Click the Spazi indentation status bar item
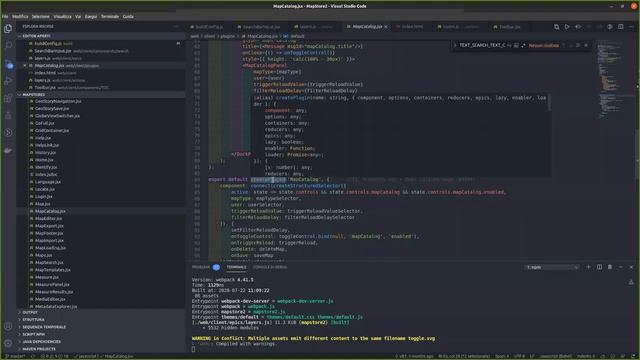Viewport: 640px width, 360px height. pos(502,356)
